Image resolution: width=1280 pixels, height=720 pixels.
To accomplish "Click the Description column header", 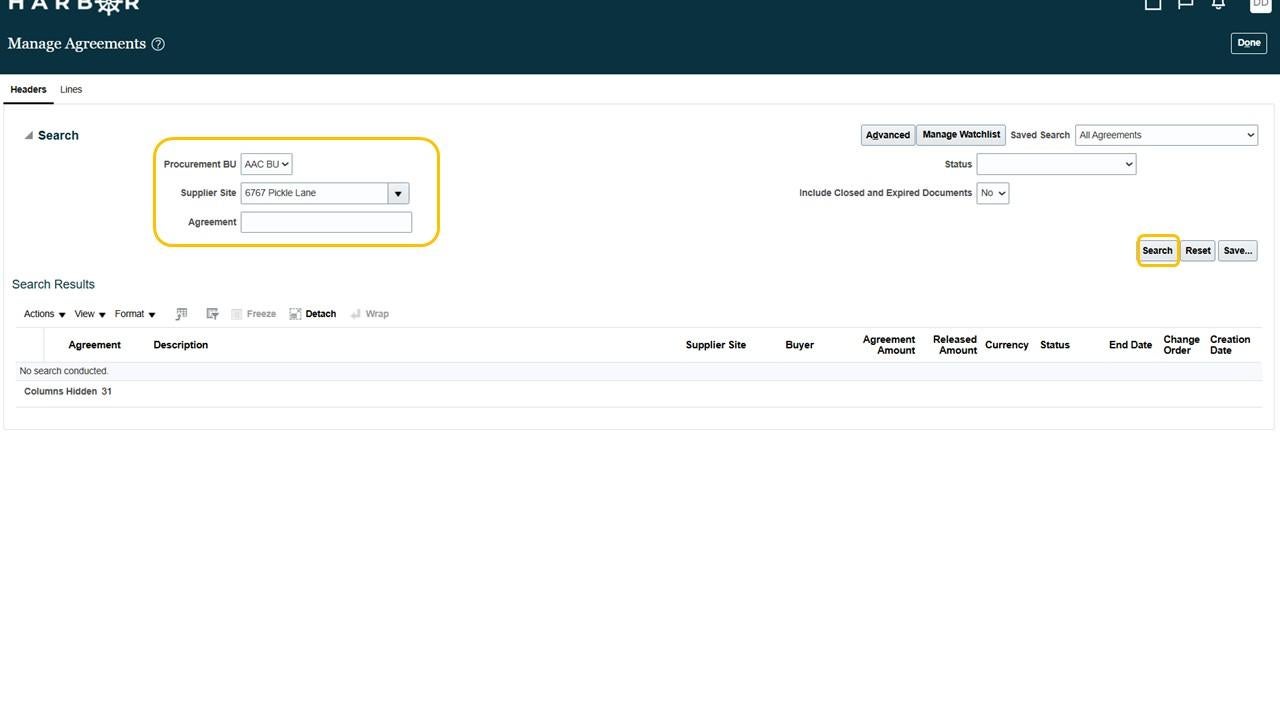I will point(181,345).
